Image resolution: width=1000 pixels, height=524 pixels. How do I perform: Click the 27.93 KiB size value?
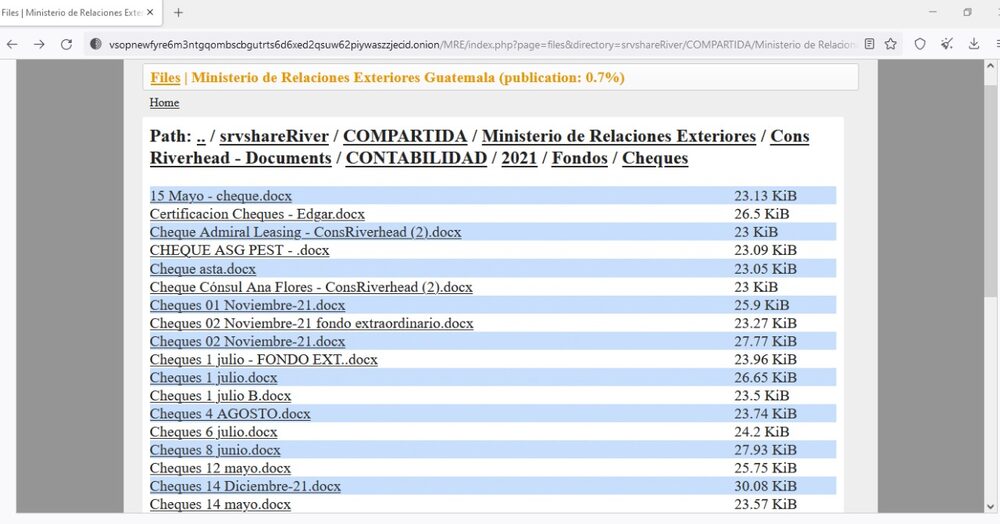[765, 450]
